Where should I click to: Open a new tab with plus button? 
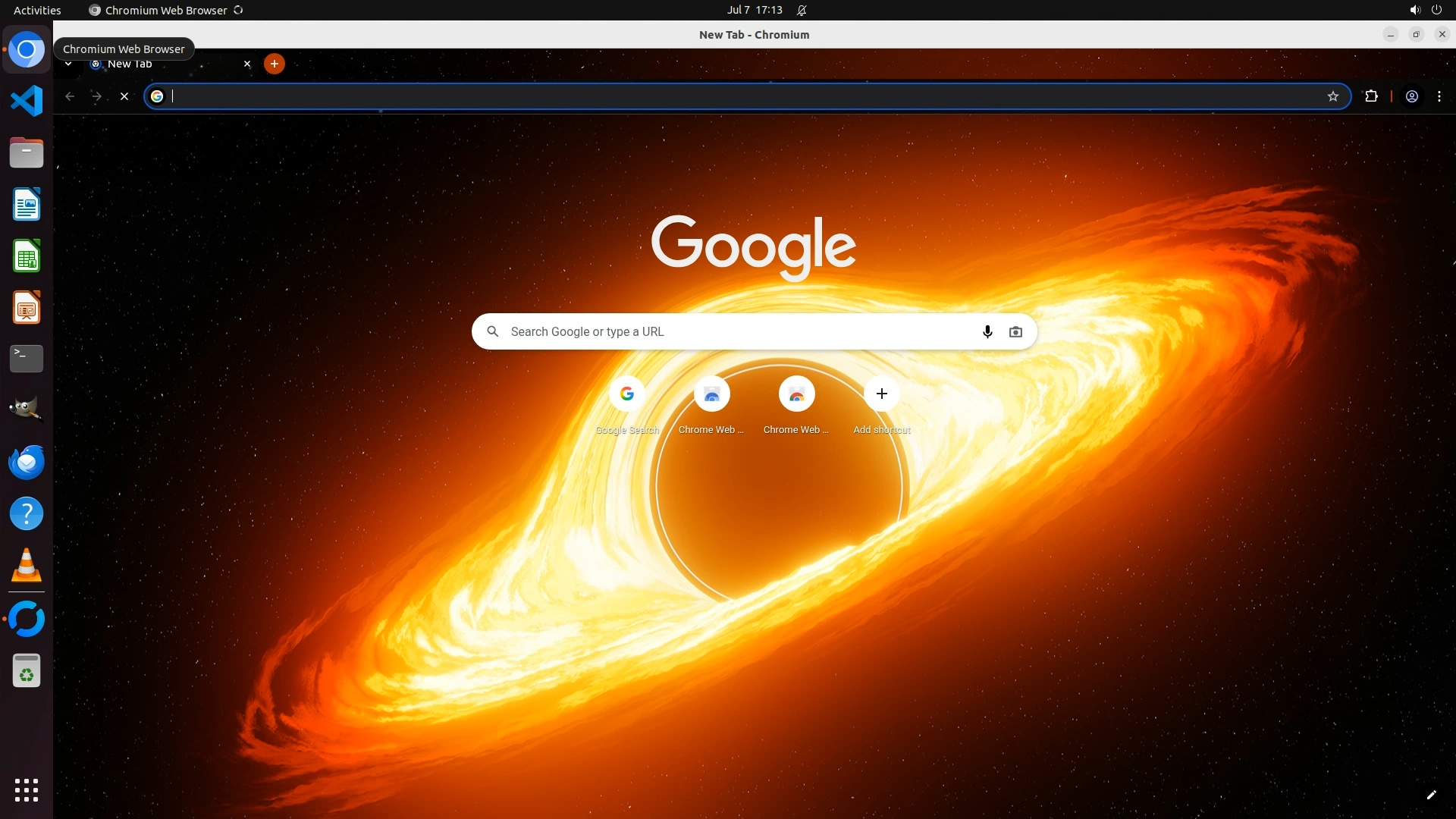[275, 64]
